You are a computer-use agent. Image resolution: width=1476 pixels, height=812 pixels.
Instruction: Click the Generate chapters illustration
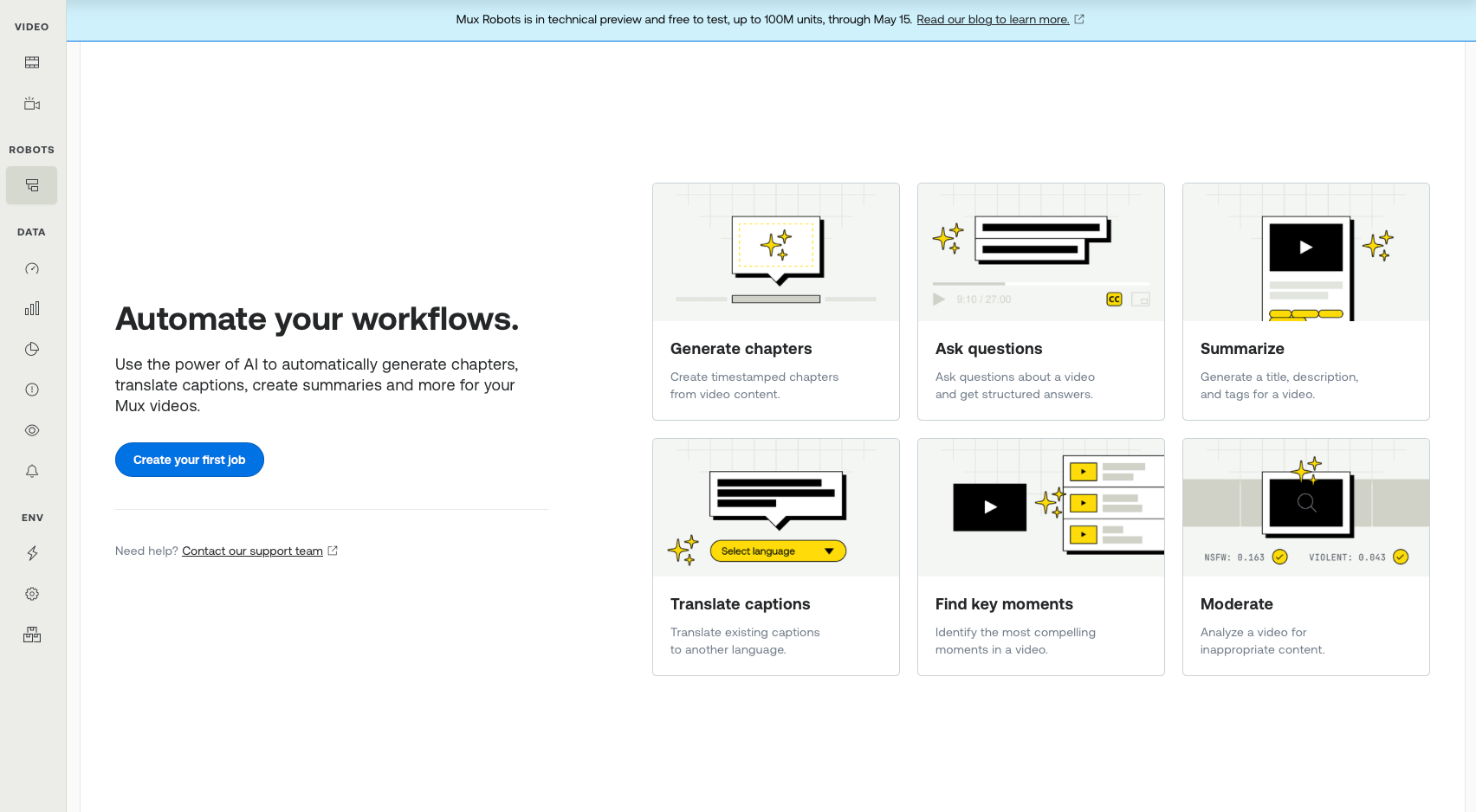click(x=776, y=252)
